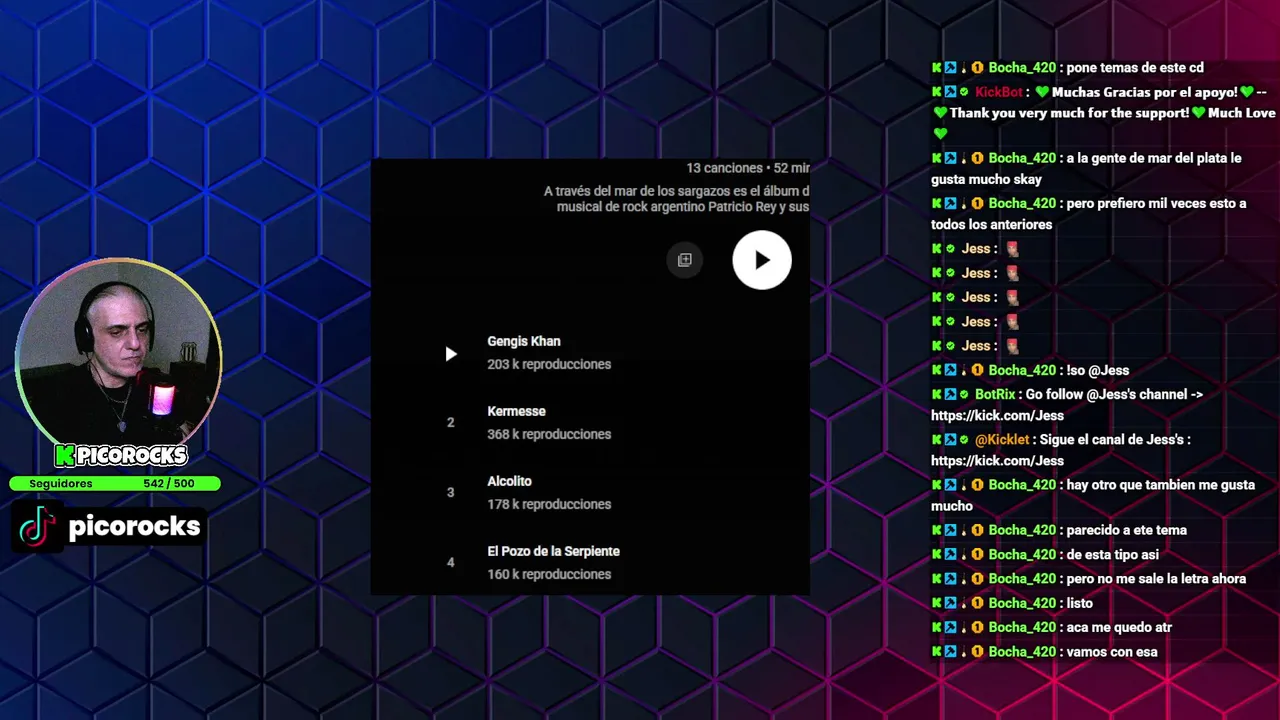Click track number 2

[x=451, y=422]
